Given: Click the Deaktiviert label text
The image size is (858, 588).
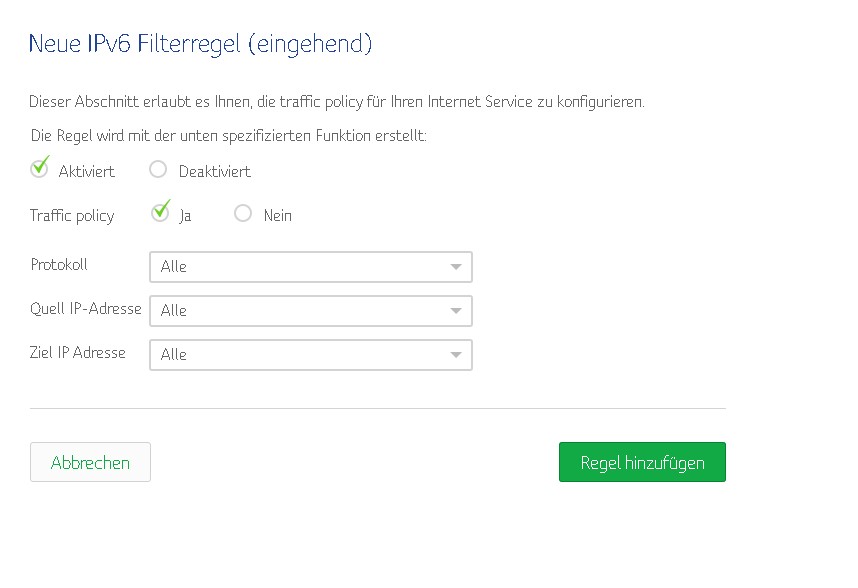Looking at the screenshot, I should [214, 172].
